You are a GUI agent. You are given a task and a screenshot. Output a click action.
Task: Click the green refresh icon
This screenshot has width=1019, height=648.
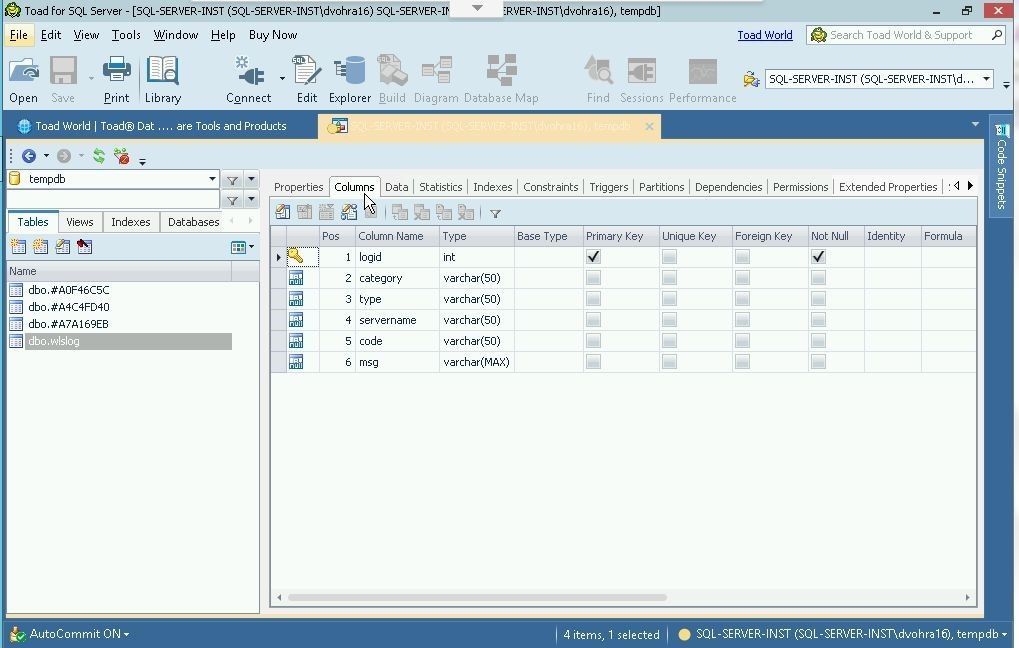(x=99, y=156)
